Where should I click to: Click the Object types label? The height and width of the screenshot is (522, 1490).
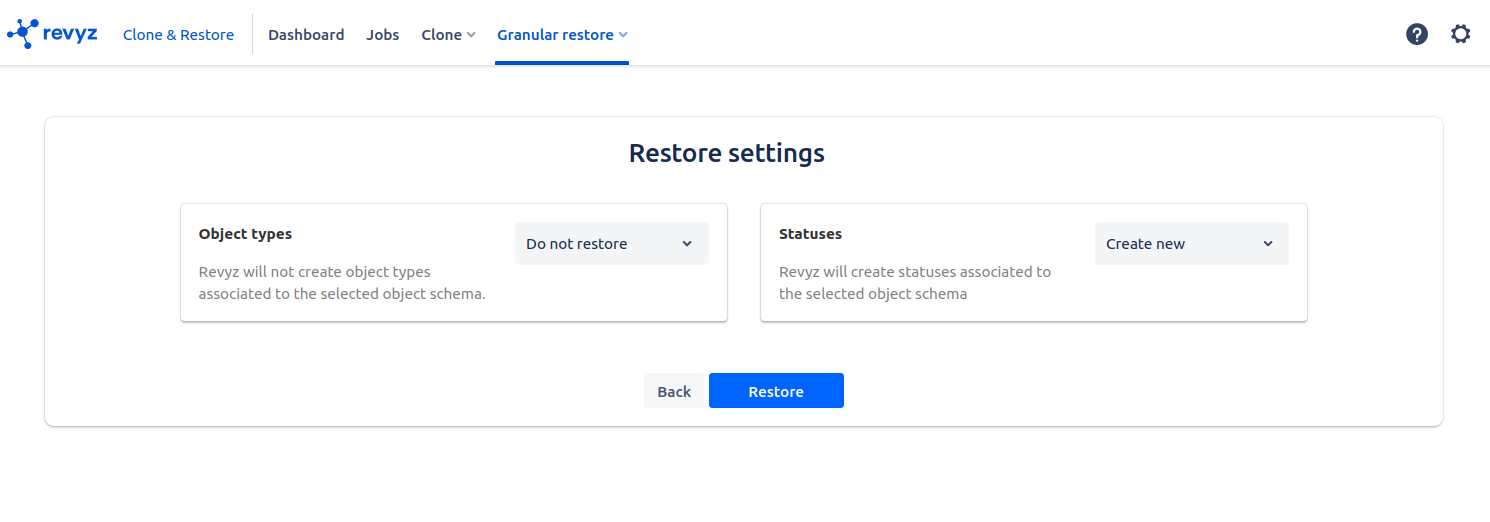click(245, 234)
